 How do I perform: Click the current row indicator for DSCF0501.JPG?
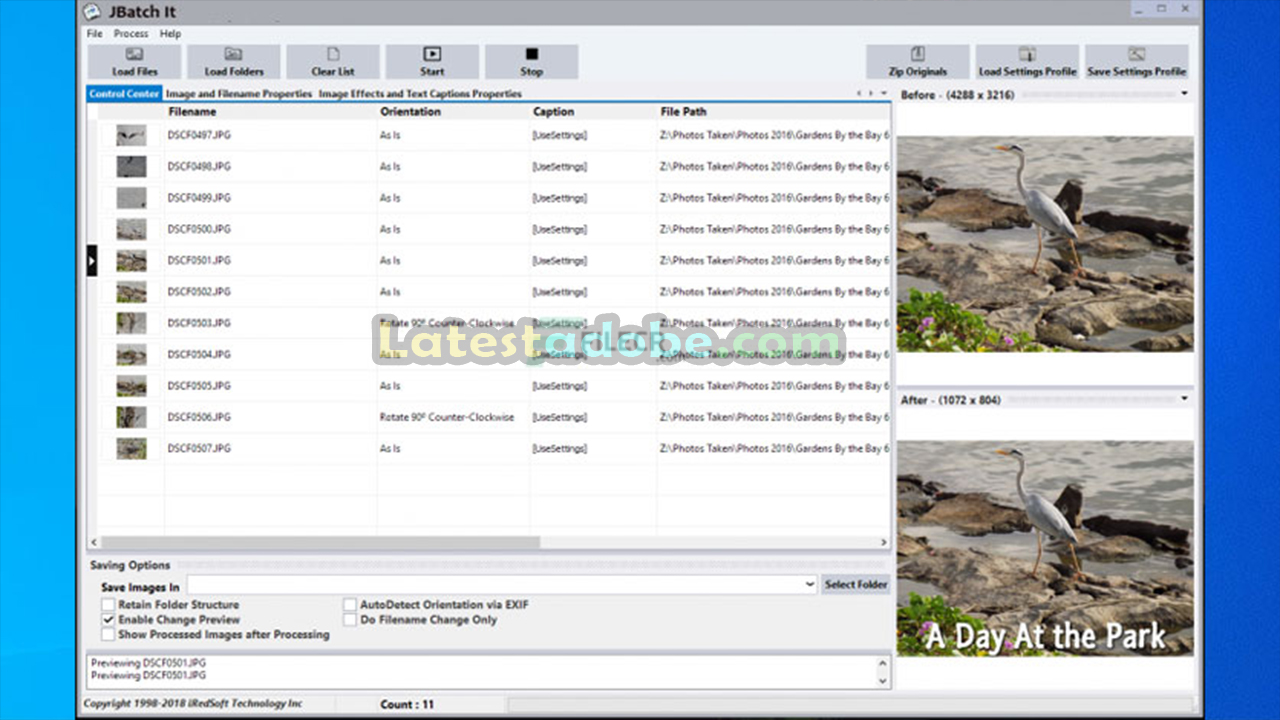click(92, 261)
